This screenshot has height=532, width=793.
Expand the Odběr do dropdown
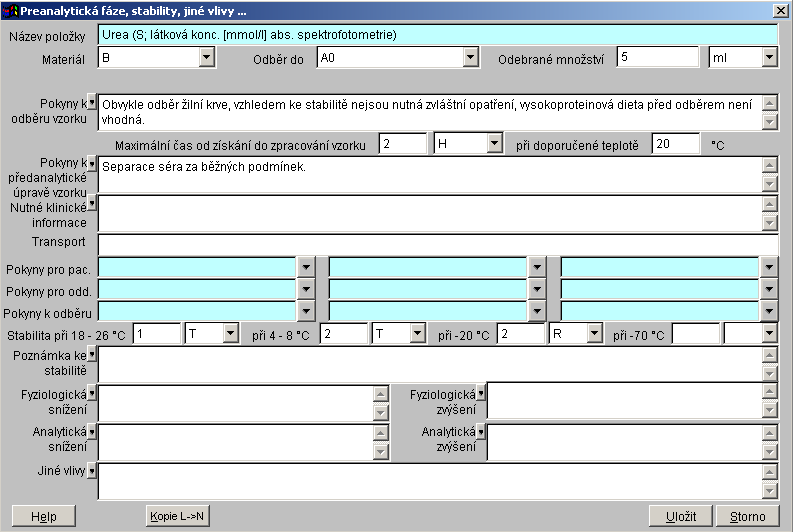[x=470, y=57]
